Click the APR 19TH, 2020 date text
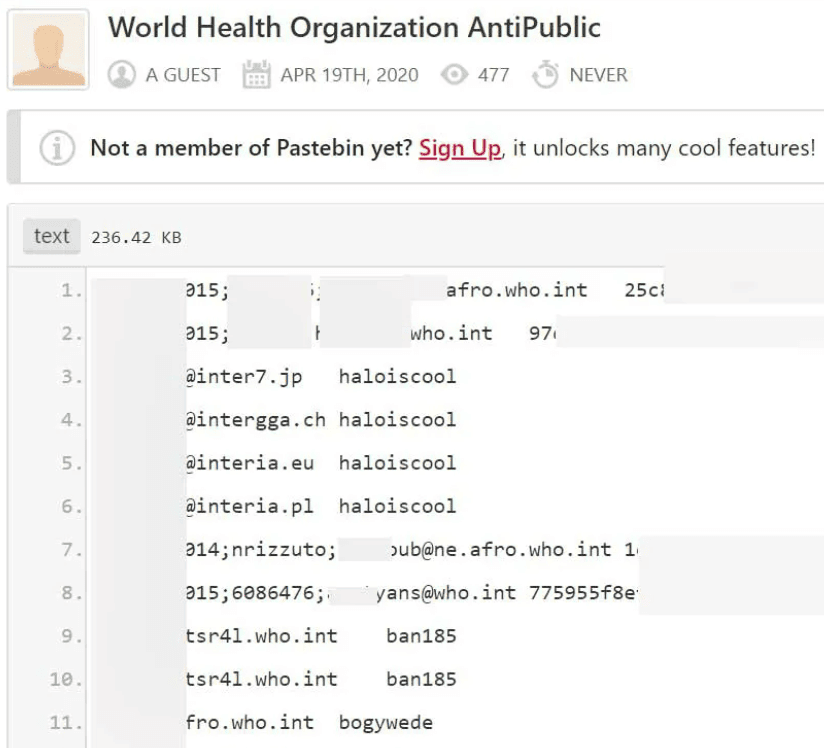The width and height of the screenshot is (824, 748). (349, 75)
